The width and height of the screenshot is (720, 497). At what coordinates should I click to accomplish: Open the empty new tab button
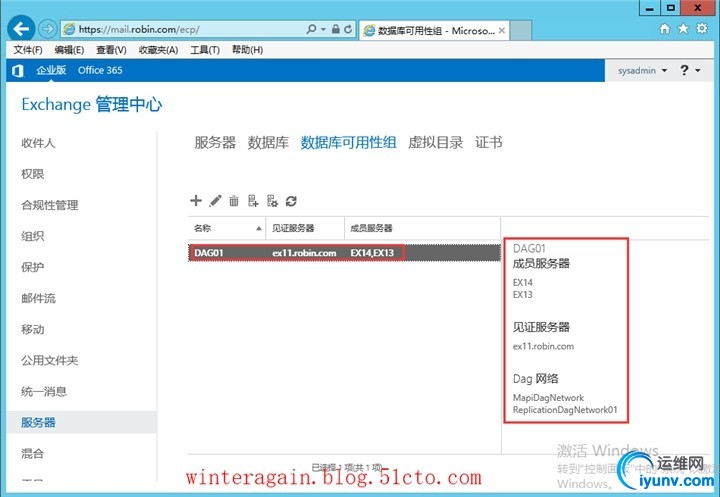coord(521,30)
